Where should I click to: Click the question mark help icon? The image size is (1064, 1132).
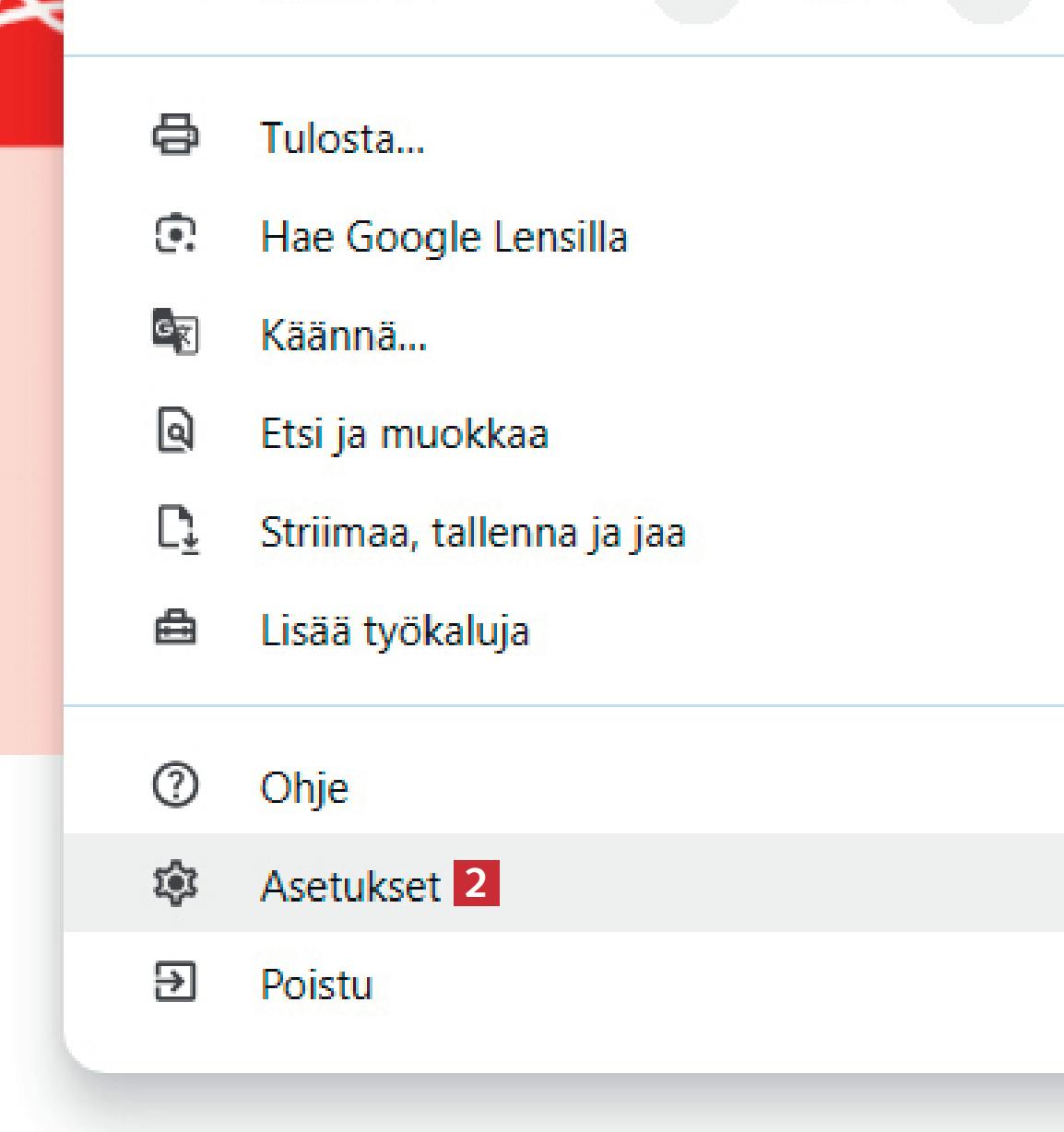[174, 785]
